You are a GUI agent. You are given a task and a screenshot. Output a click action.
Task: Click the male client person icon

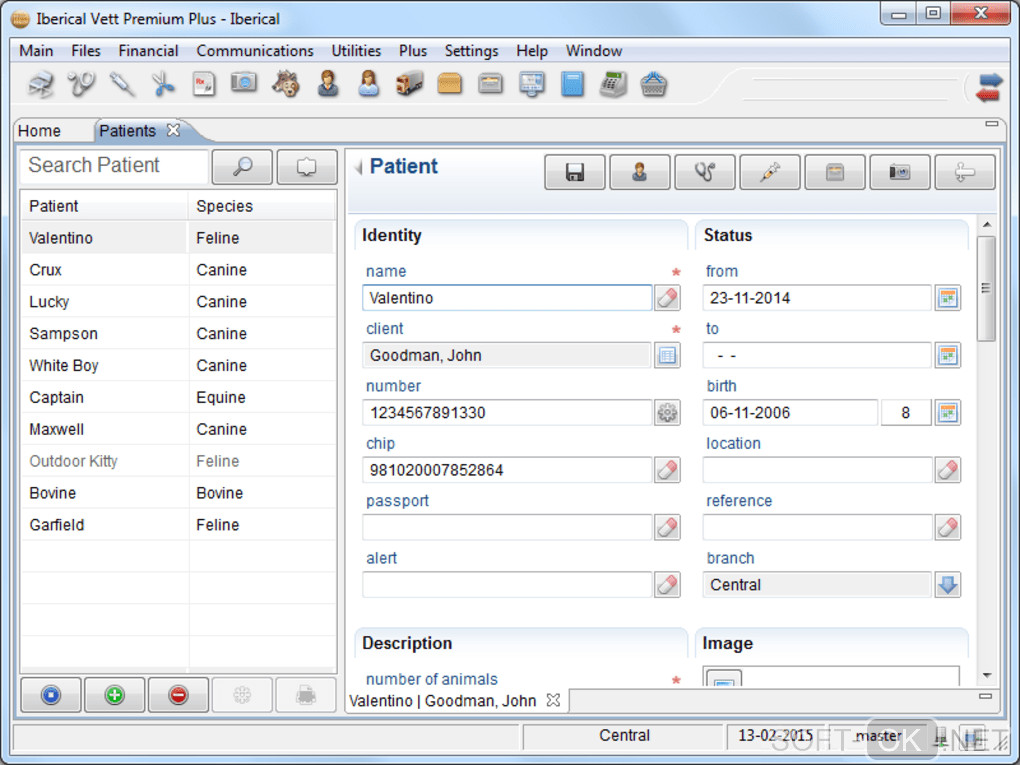(x=328, y=84)
